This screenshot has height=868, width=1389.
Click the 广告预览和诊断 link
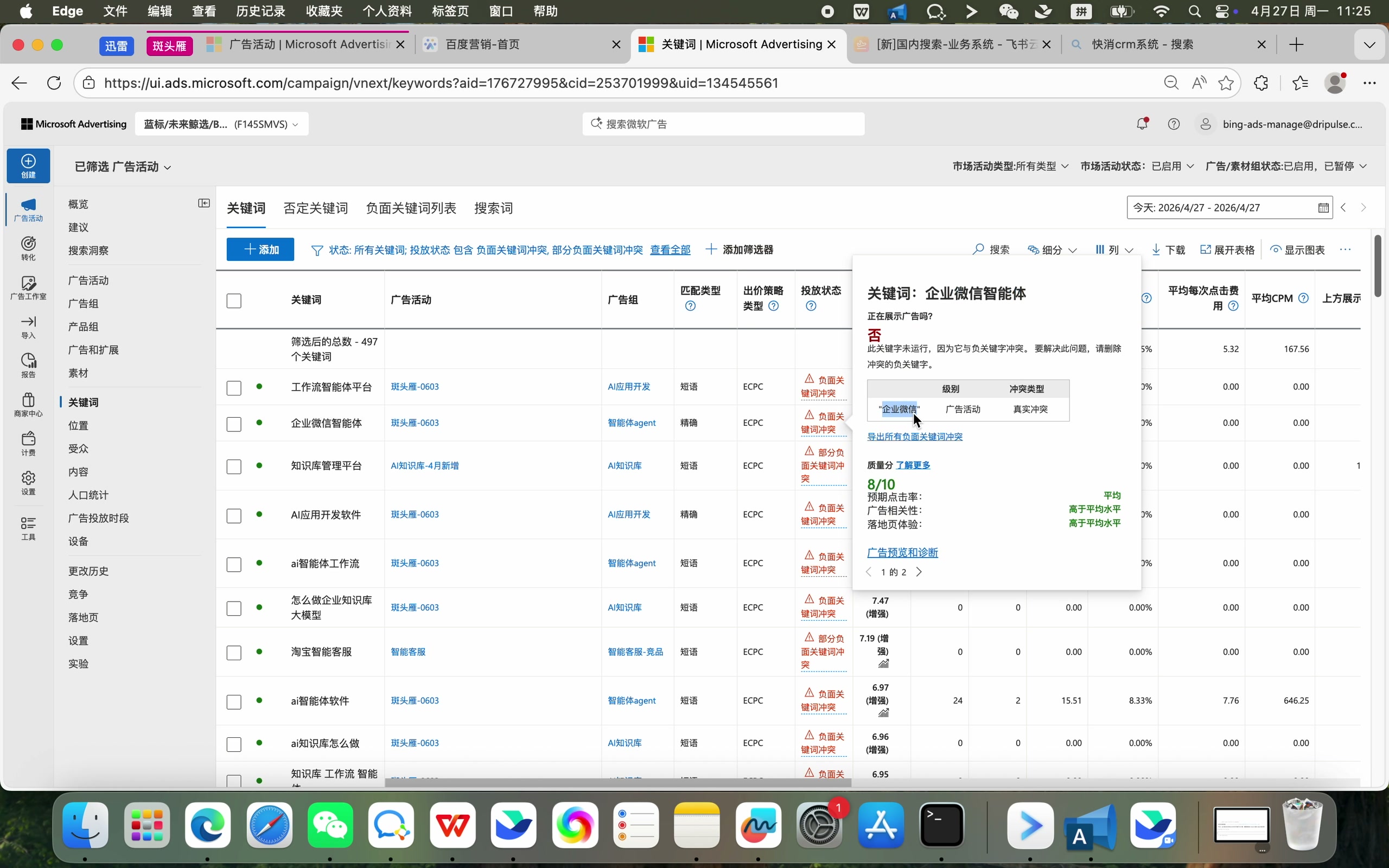pos(902,553)
